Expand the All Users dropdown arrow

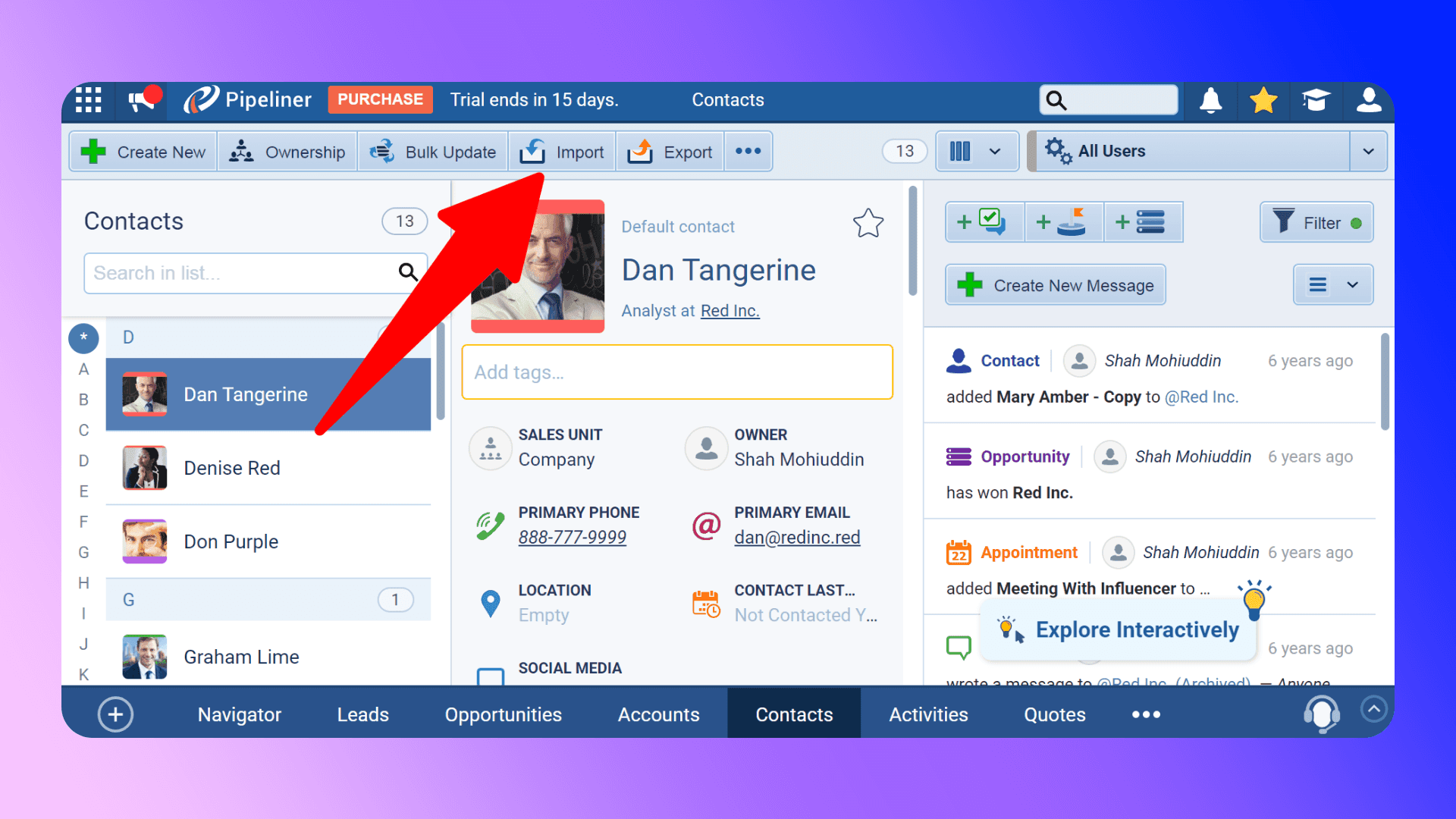click(1368, 152)
